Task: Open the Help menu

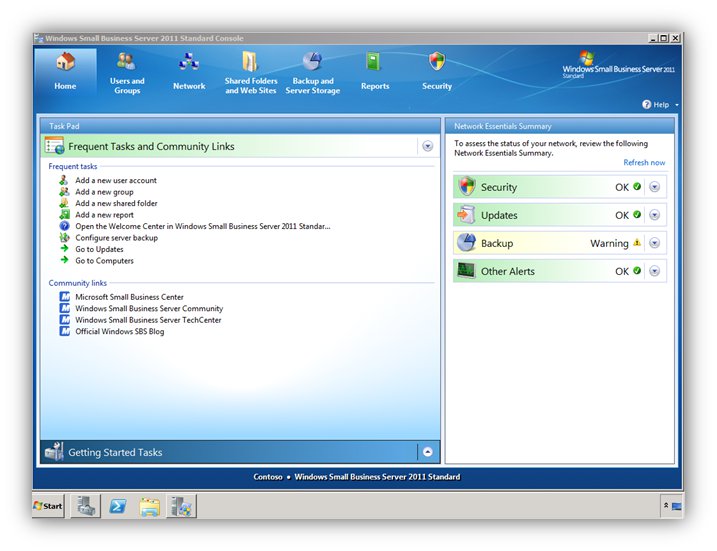Action: point(661,105)
